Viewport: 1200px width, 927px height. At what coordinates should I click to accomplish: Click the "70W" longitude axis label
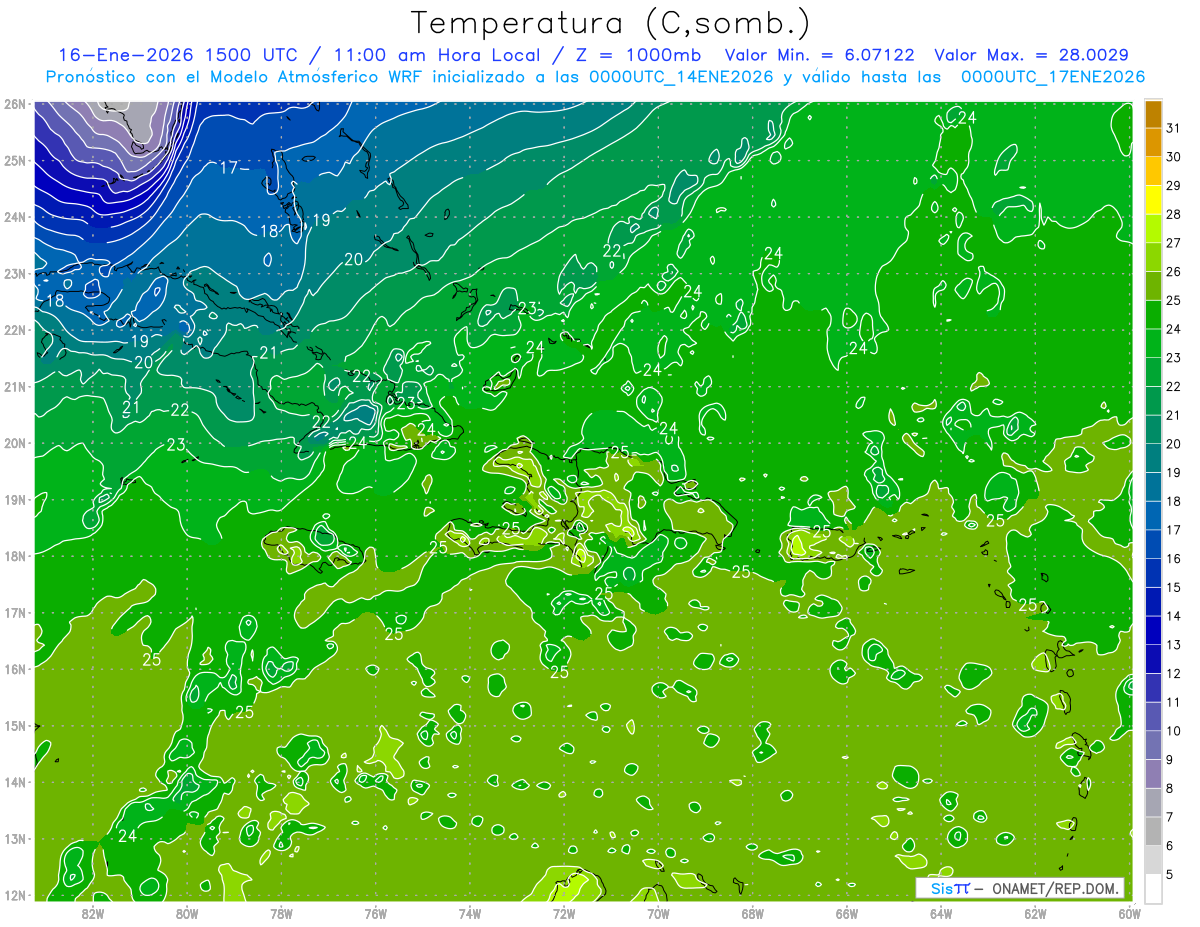point(658,913)
